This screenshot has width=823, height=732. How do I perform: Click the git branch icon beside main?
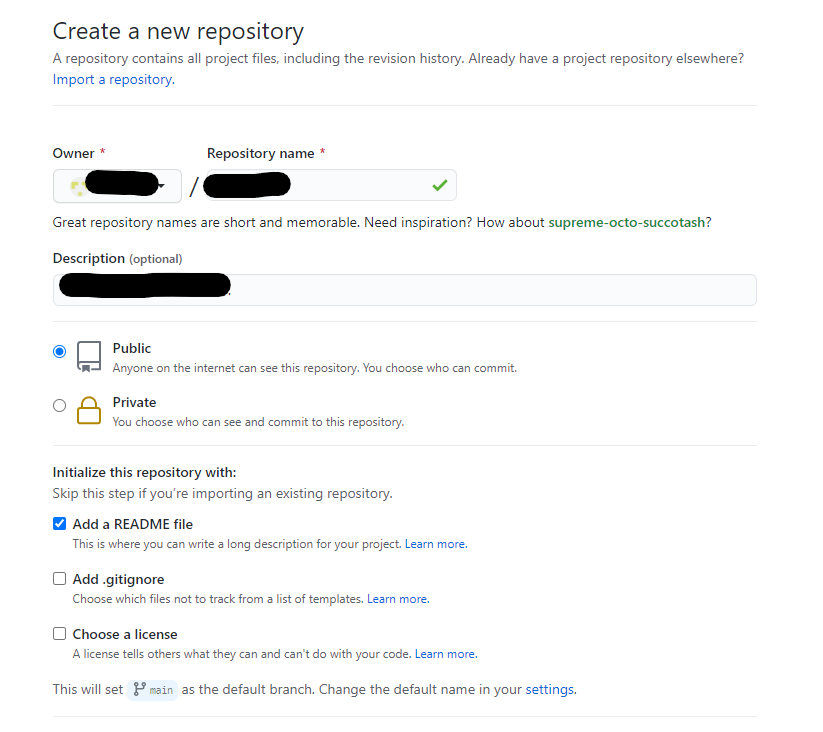(x=139, y=689)
